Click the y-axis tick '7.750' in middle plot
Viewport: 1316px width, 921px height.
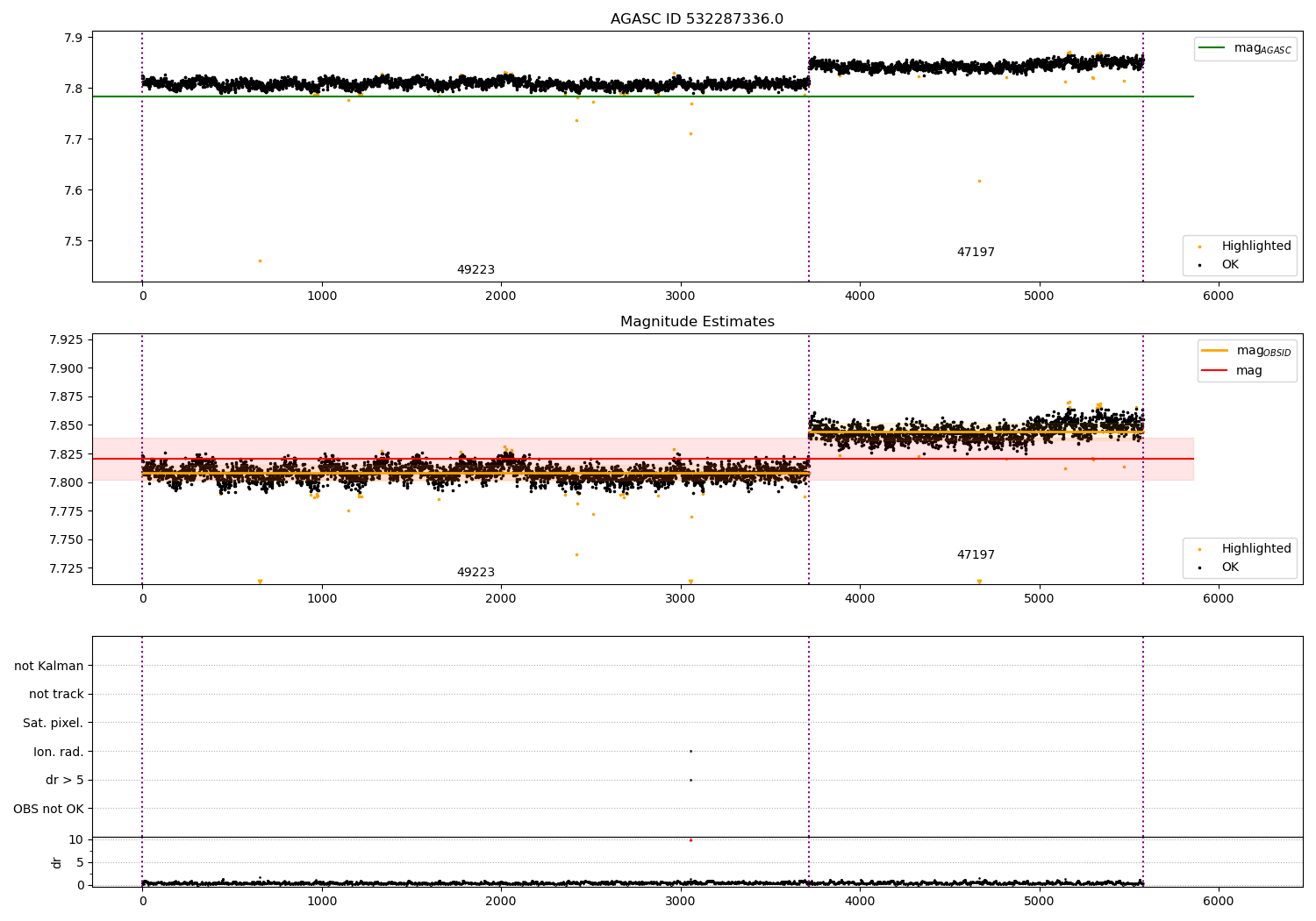pos(66,539)
